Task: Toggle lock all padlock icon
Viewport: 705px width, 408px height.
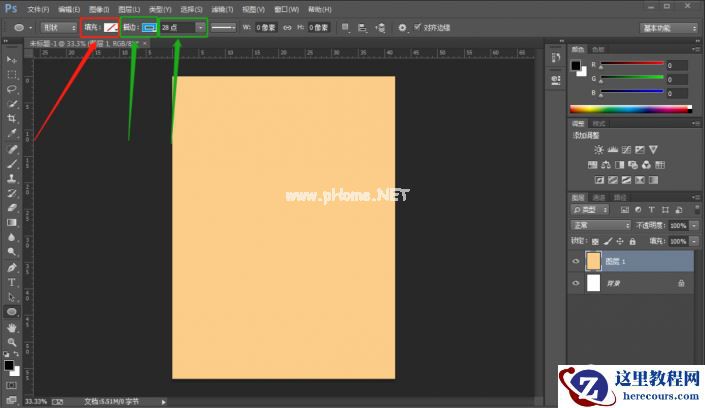Action: [633, 242]
